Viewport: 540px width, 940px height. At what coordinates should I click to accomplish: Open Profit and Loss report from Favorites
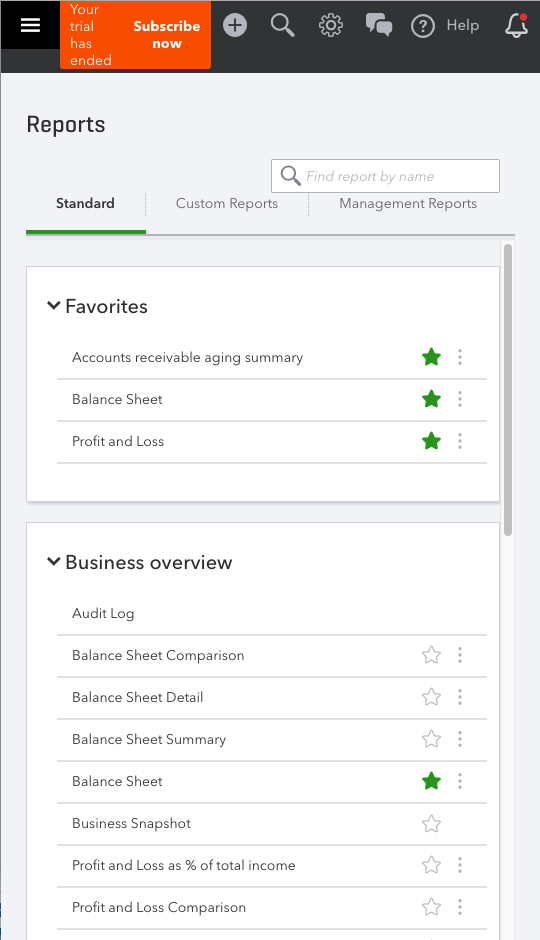(117, 441)
